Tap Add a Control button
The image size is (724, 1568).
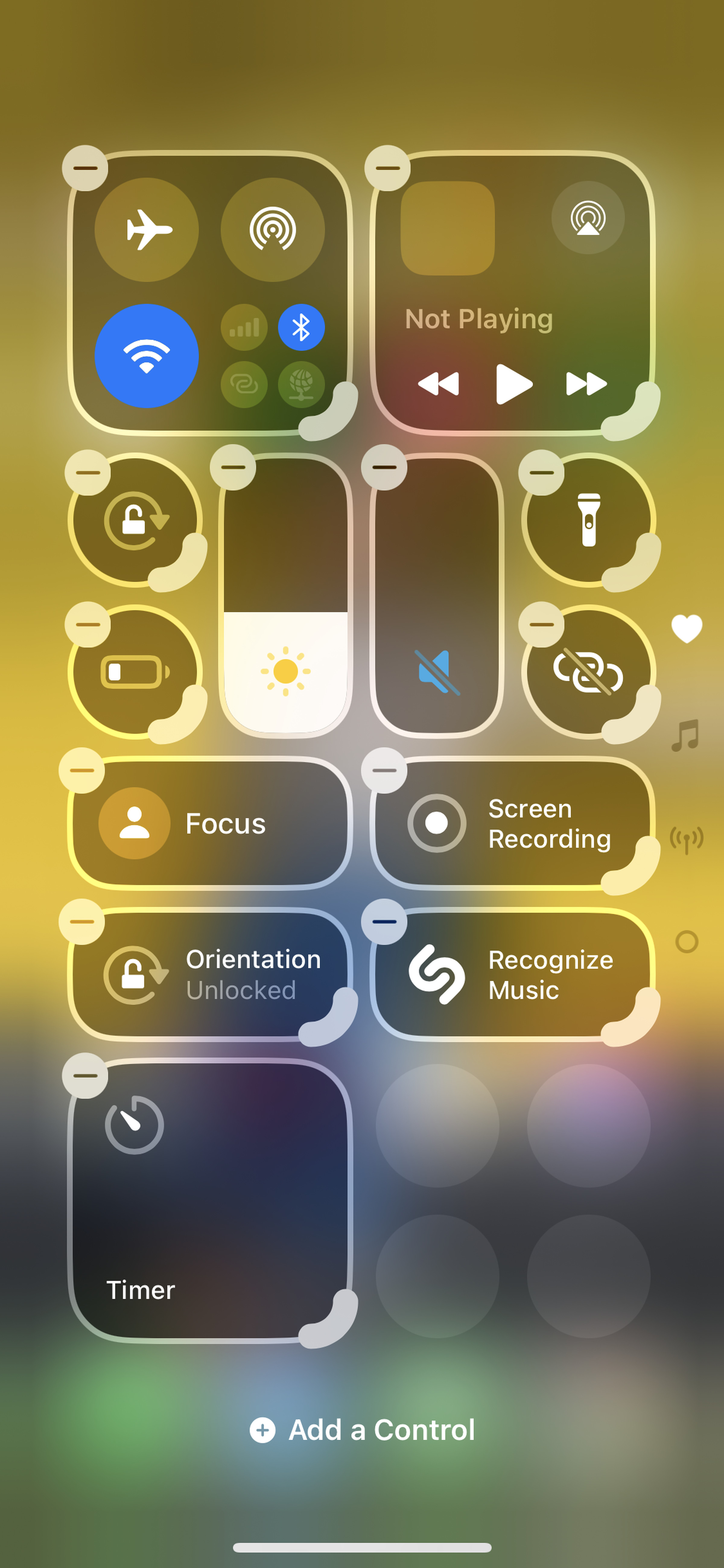(362, 1429)
